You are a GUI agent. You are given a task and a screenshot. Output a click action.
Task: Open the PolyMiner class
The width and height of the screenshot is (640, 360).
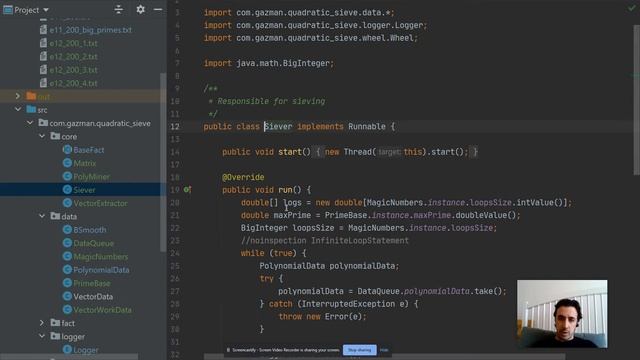91,177
